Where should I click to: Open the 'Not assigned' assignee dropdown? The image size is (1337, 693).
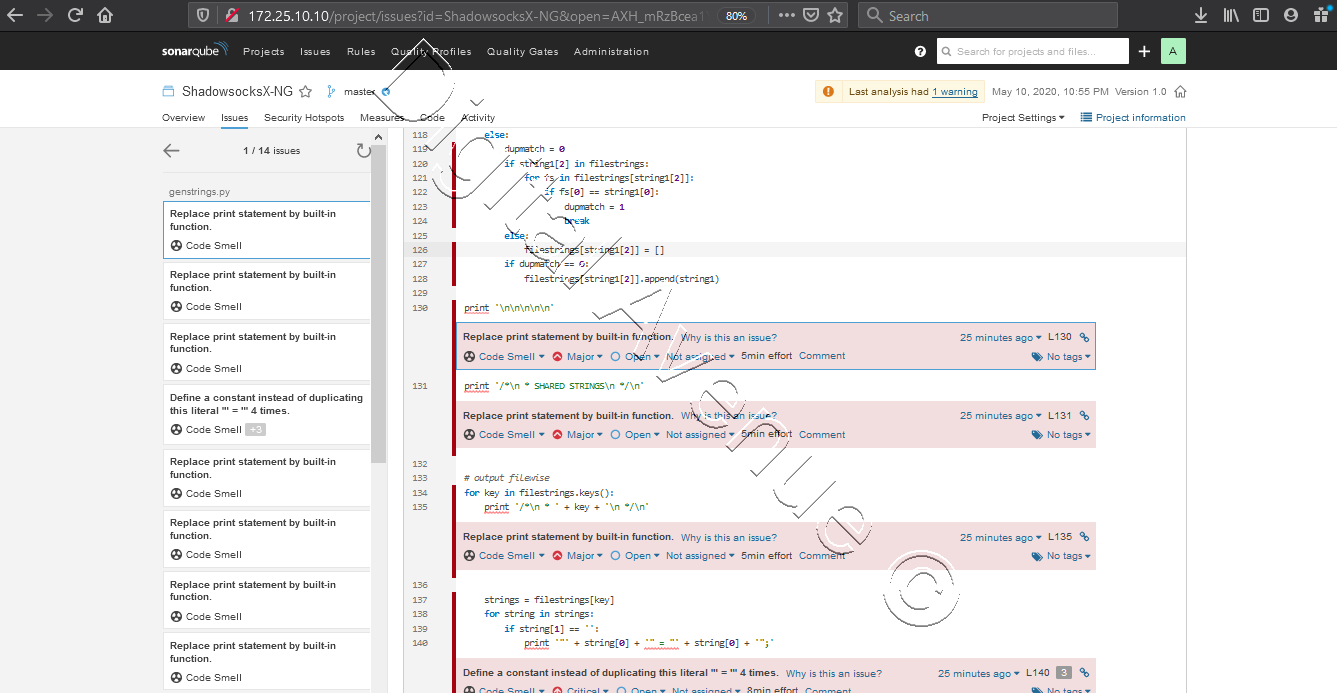[x=699, y=356]
